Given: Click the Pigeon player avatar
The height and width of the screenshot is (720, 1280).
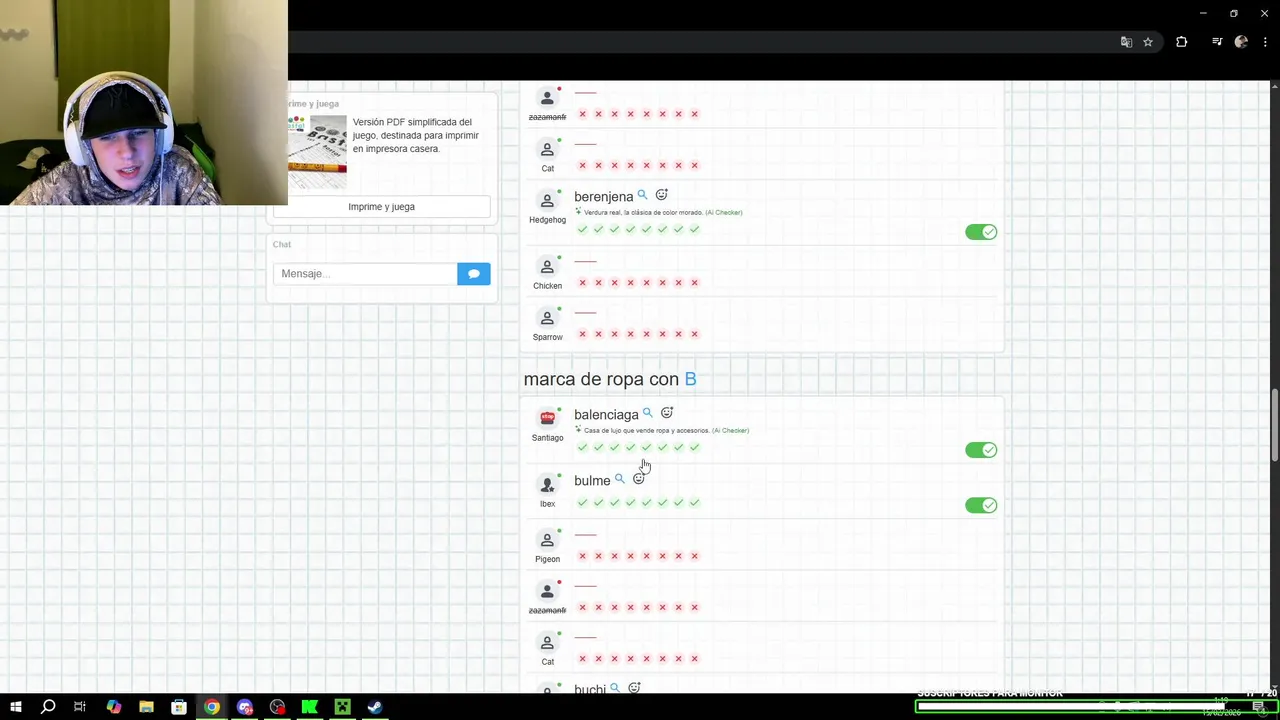Looking at the screenshot, I should pyautogui.click(x=547, y=540).
